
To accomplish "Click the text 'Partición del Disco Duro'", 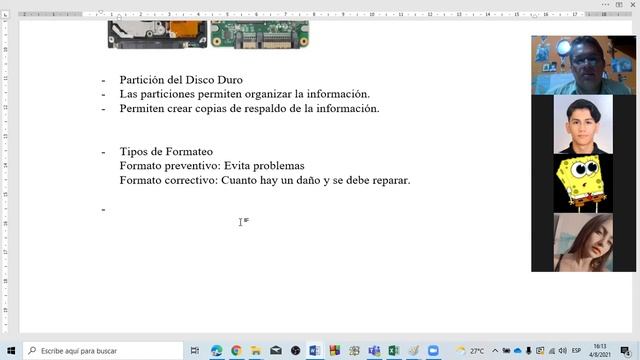I will tap(181, 80).
